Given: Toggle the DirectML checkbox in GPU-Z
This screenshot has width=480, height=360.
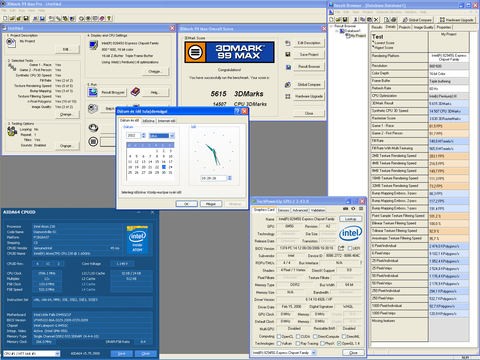Looking at the screenshot, I should tap(344, 336).
